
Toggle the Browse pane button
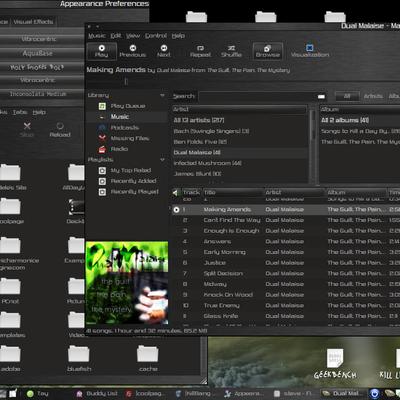coord(268,51)
